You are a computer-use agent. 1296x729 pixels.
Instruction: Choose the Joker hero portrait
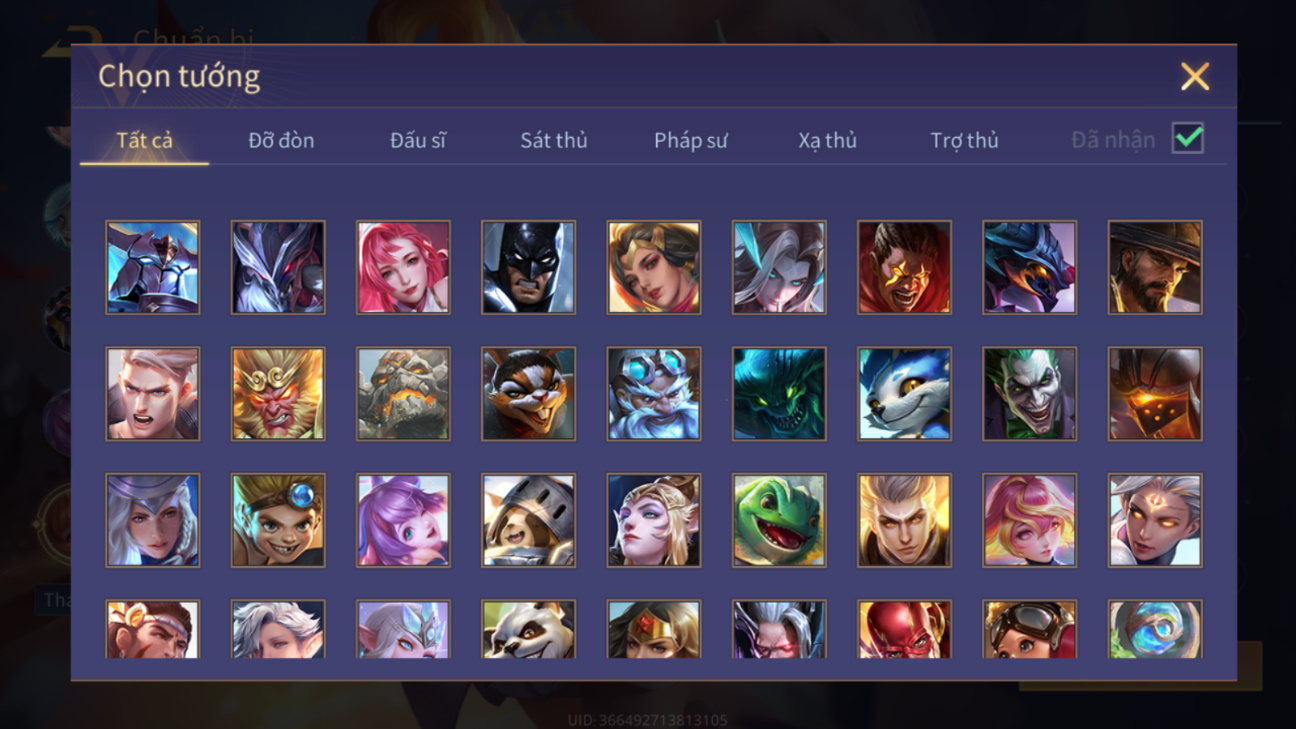tap(1029, 394)
